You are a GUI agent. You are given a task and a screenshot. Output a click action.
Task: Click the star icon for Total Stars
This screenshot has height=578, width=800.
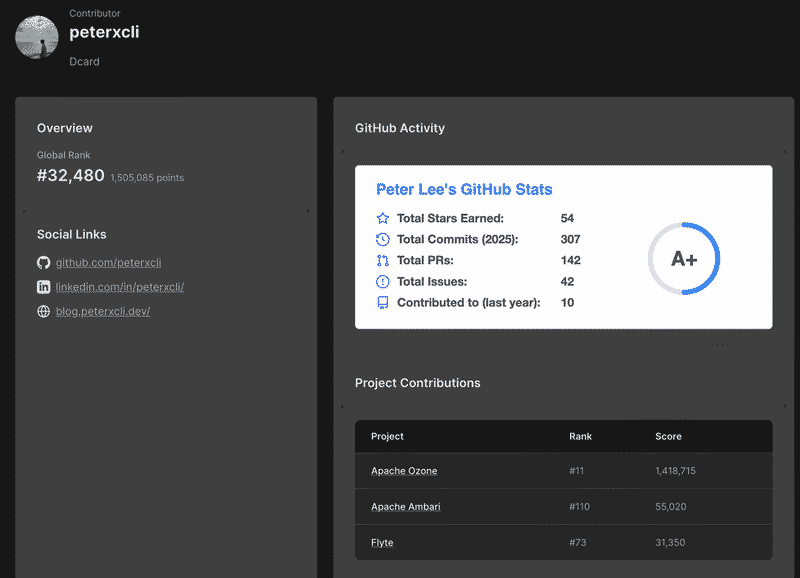pos(382,218)
